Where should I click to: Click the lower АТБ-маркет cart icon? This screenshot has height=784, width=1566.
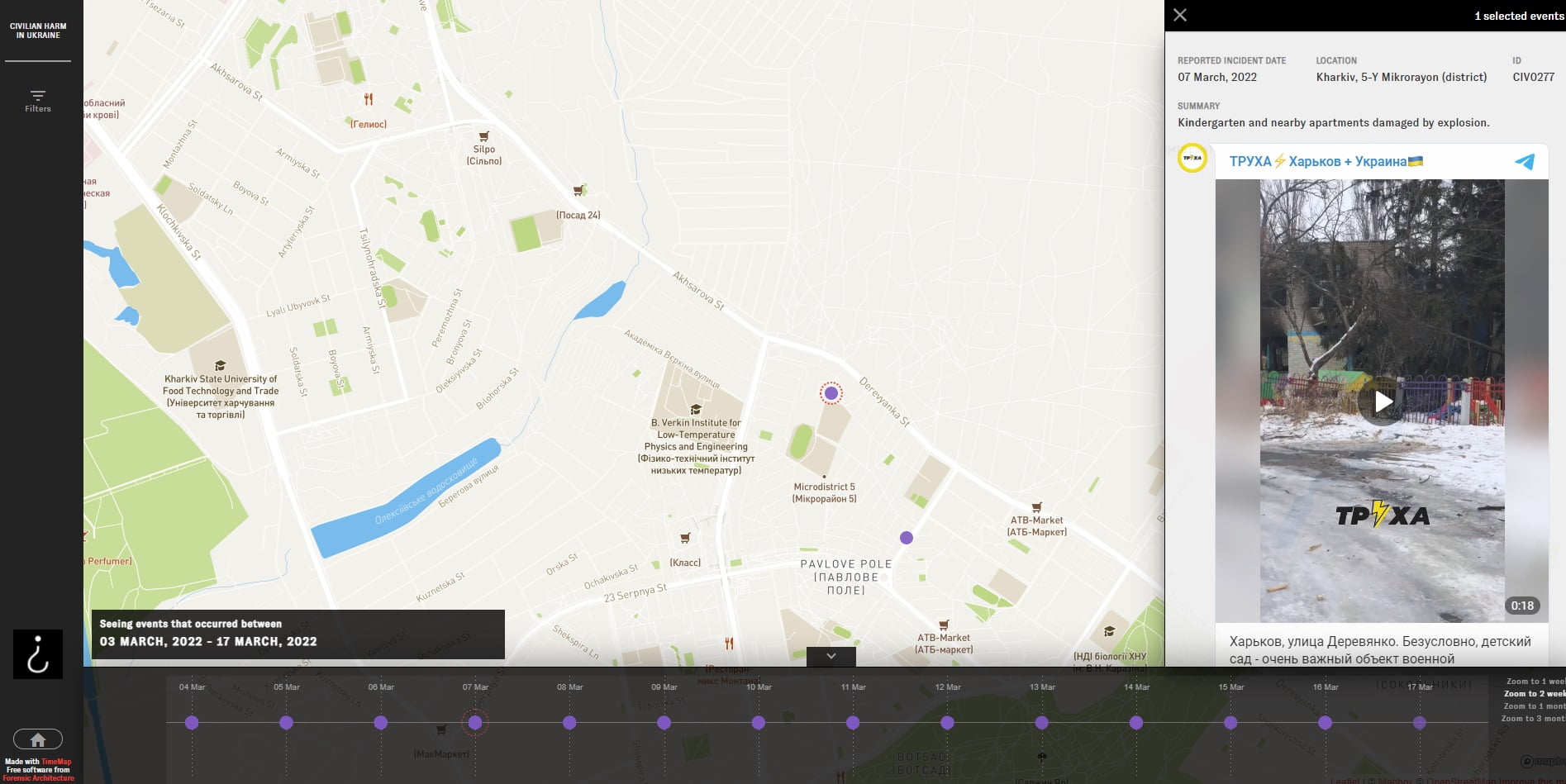point(944,625)
